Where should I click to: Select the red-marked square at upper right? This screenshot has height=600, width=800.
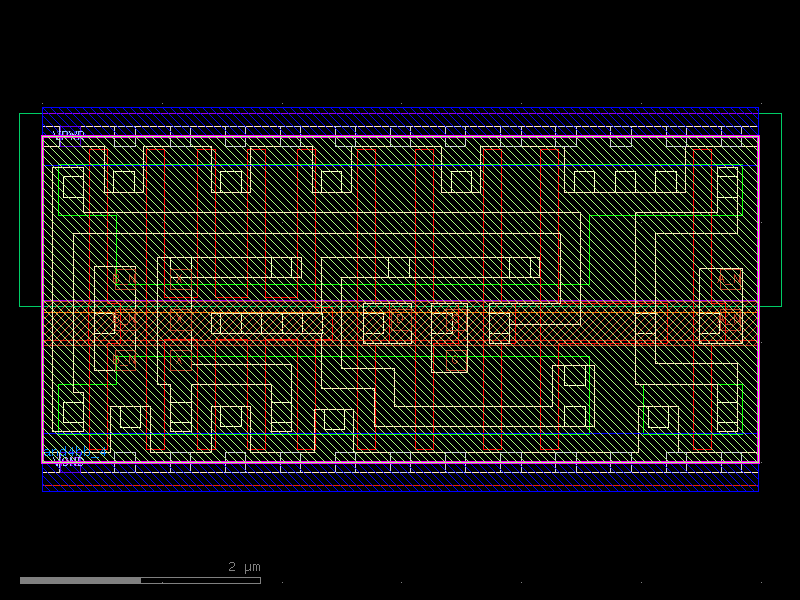click(730, 279)
